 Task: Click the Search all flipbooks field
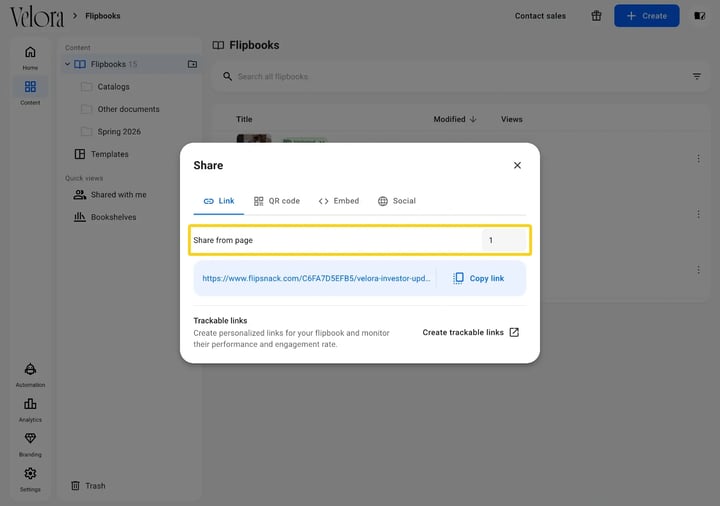tap(459, 76)
